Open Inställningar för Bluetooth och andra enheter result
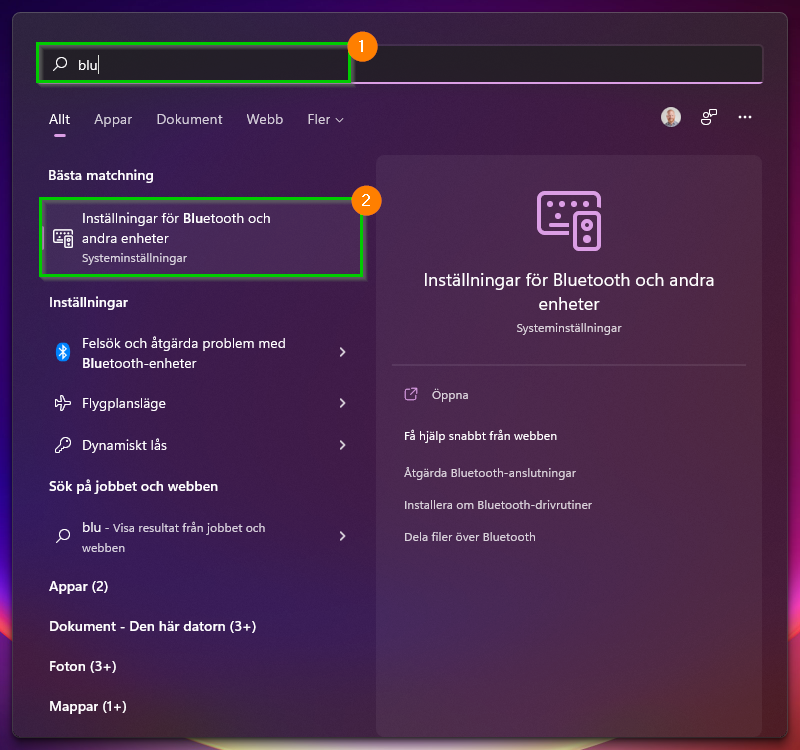The width and height of the screenshot is (800, 750). (x=201, y=238)
